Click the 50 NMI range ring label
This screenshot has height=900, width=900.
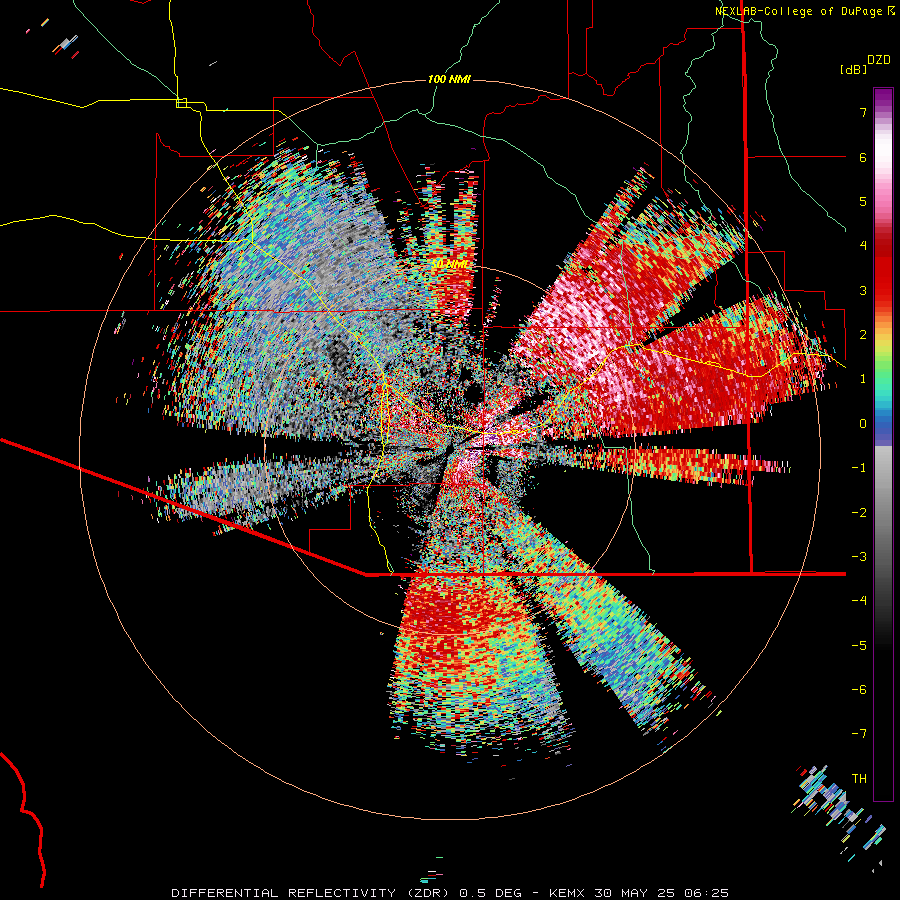pyautogui.click(x=449, y=265)
